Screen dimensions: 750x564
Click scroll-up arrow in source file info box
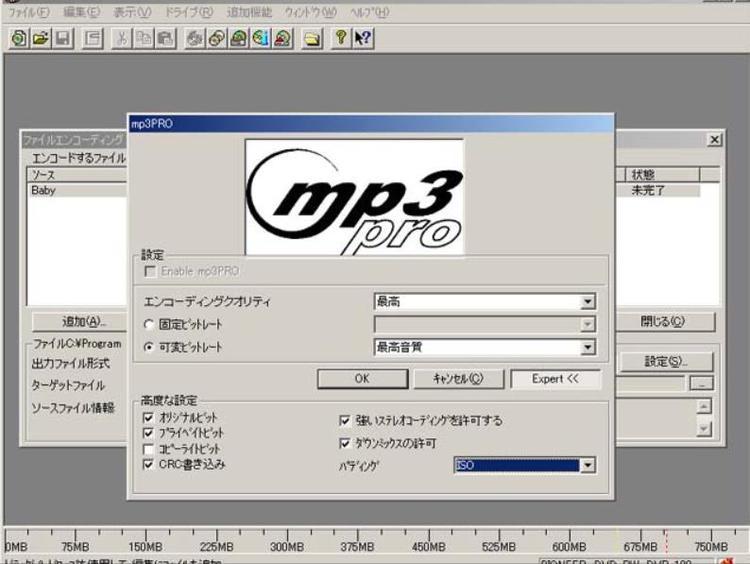[x=704, y=406]
